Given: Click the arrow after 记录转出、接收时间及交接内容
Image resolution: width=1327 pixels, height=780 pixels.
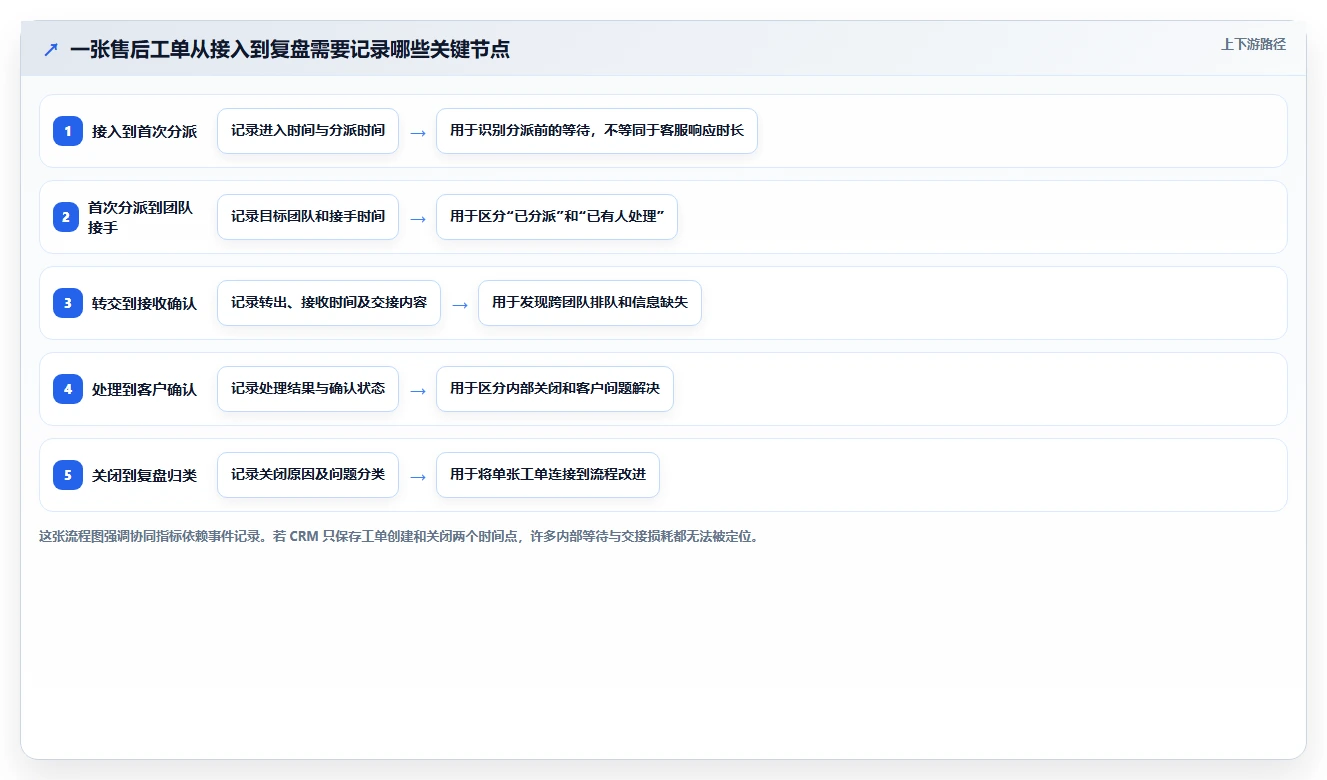Looking at the screenshot, I should (460, 304).
